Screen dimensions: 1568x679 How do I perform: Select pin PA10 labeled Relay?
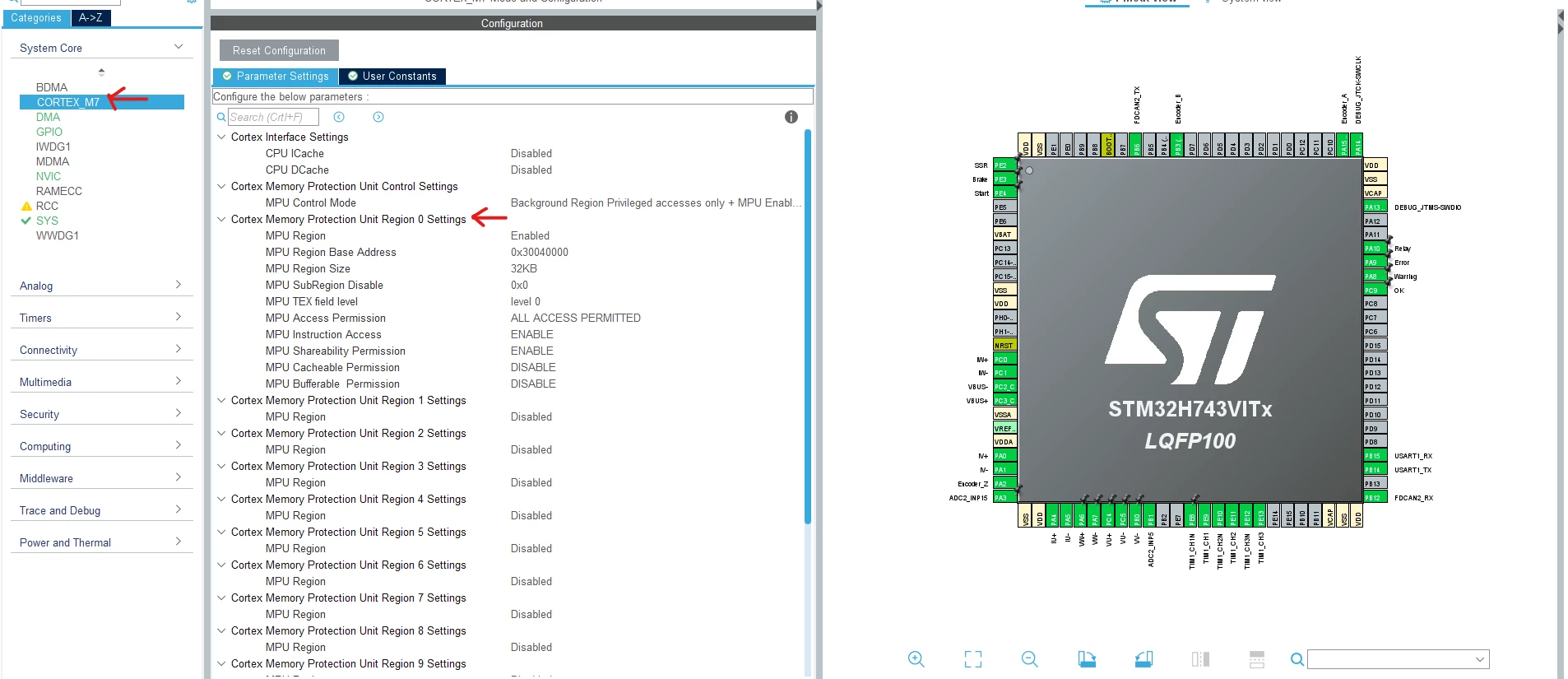[1375, 249]
